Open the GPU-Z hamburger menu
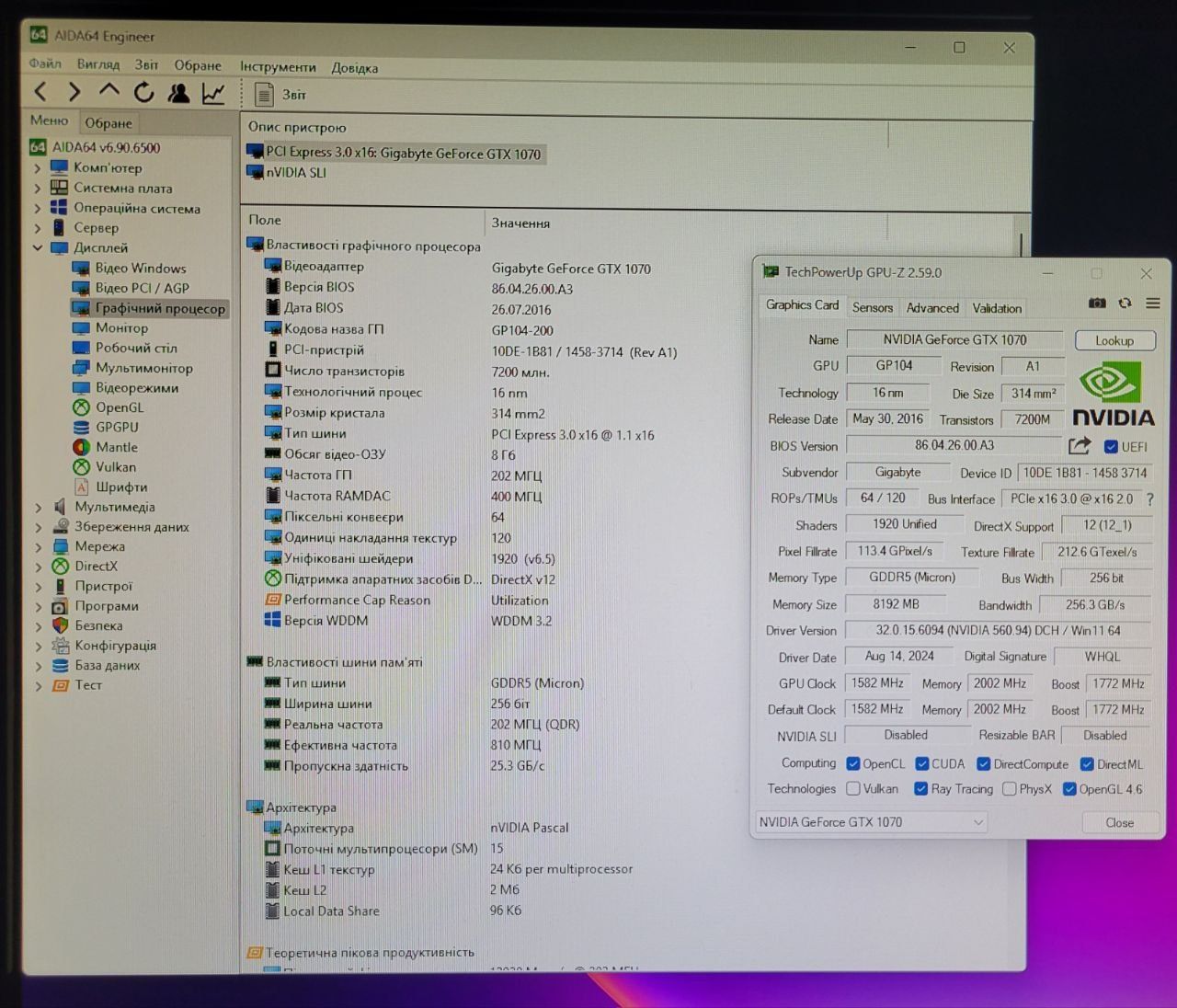The height and width of the screenshot is (1008, 1177). click(x=1153, y=304)
